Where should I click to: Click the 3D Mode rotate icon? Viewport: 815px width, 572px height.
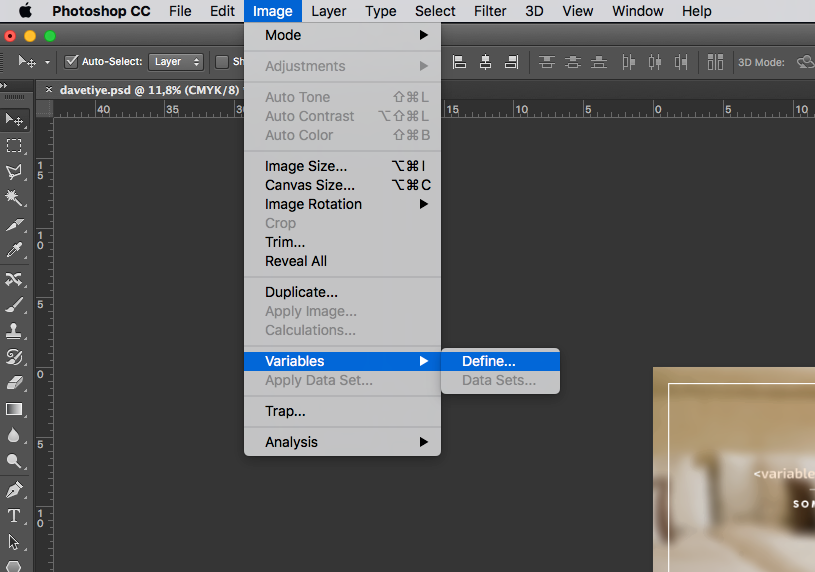pos(806,62)
